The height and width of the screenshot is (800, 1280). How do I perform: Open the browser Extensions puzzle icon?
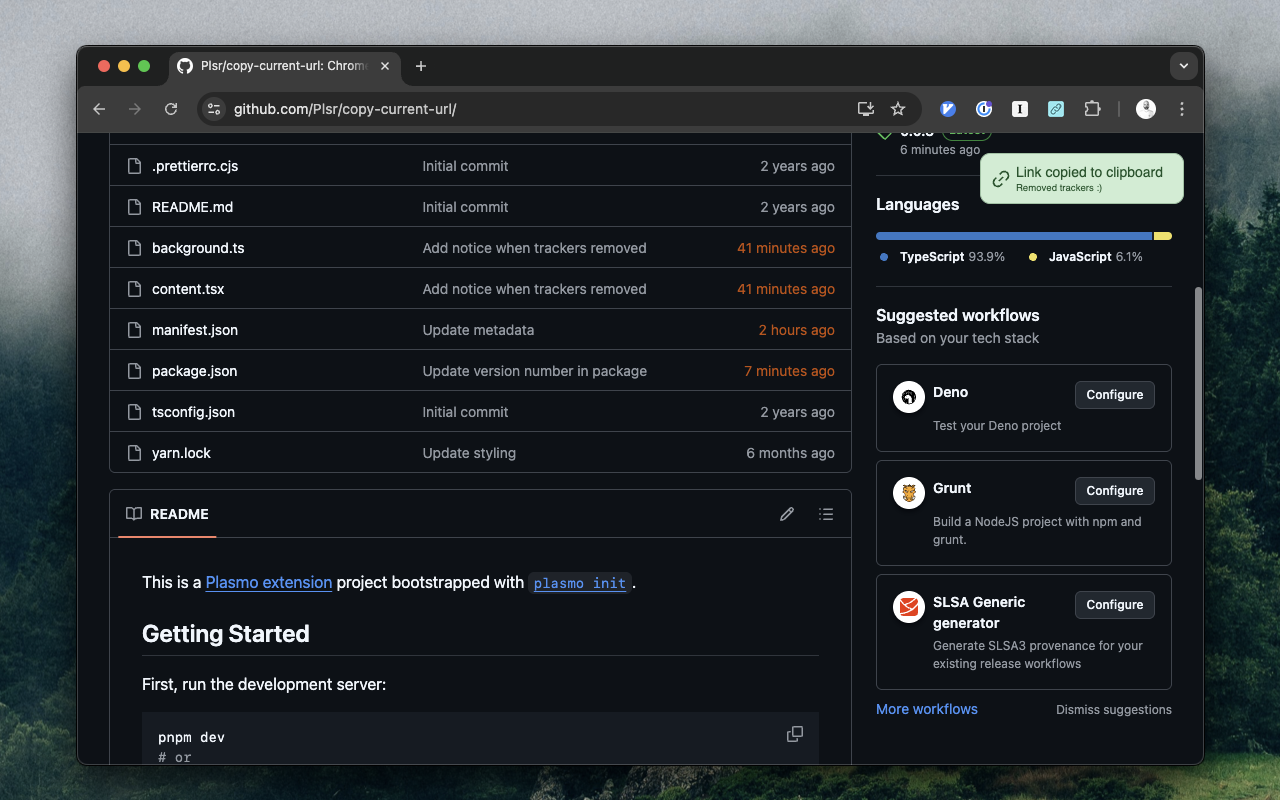pos(1092,109)
